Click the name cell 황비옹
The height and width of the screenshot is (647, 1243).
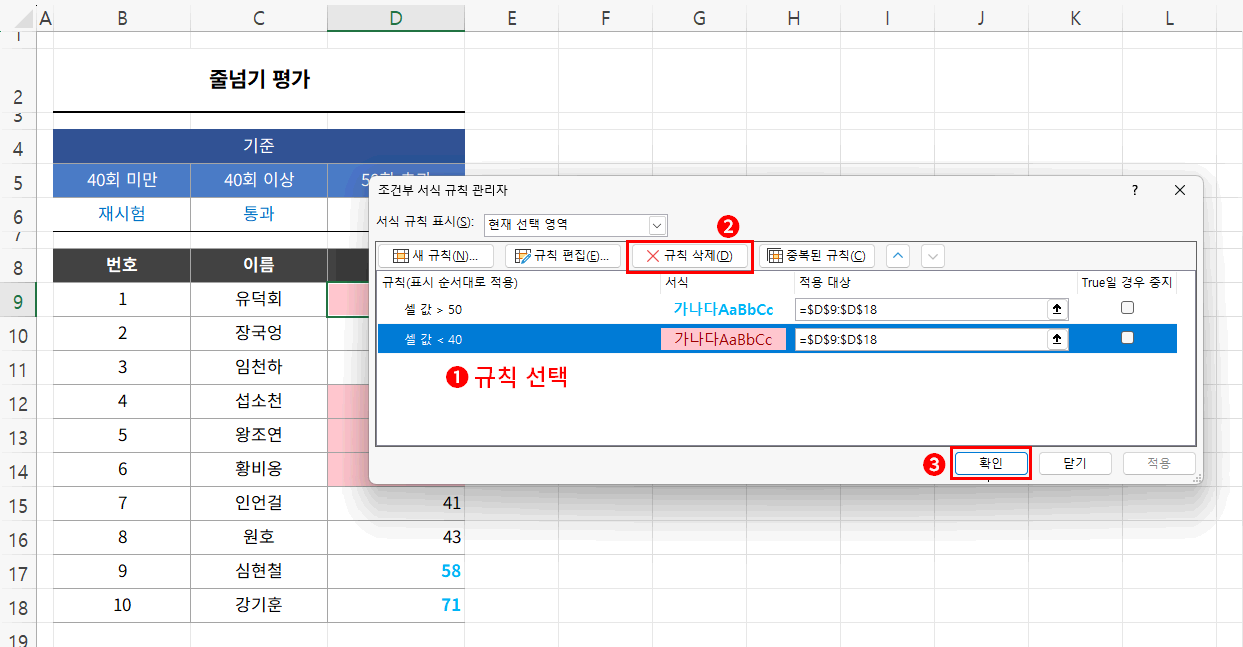(259, 470)
